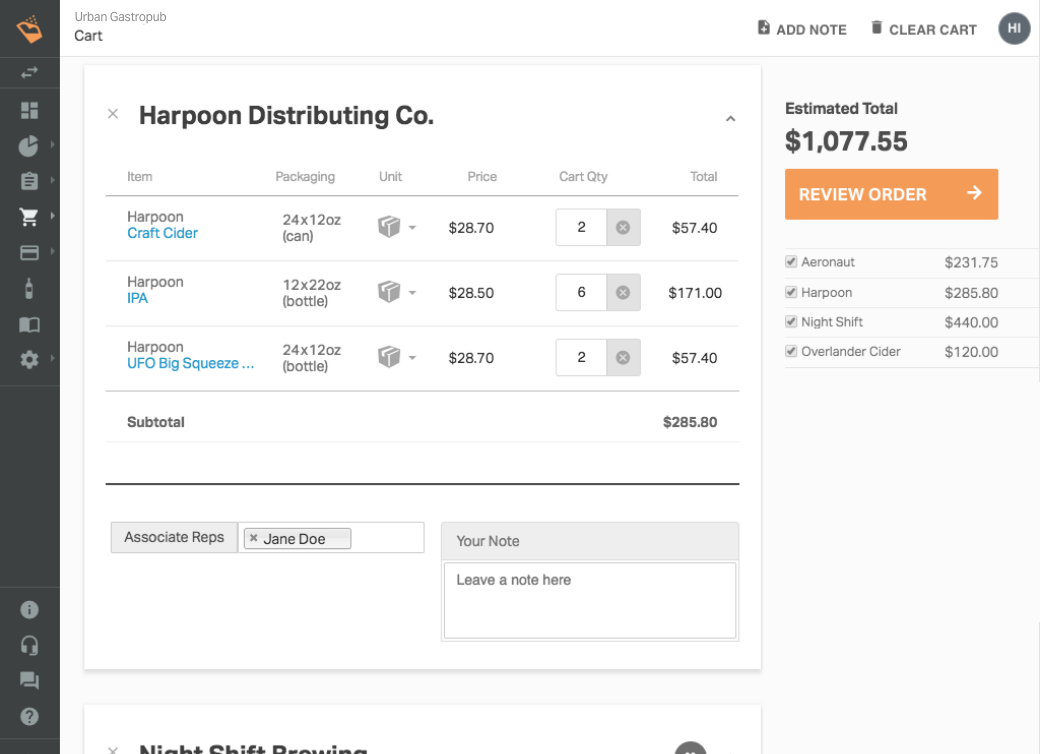This screenshot has width=1040, height=754.
Task: Expand submenu arrow next to card icon
Action: point(52,251)
